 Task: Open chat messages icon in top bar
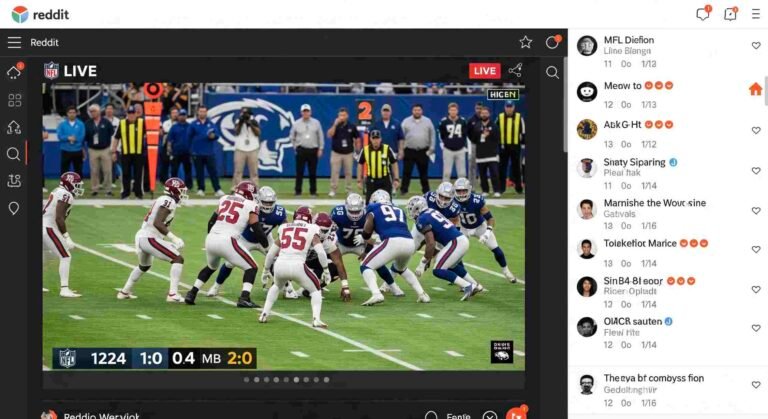[703, 13]
